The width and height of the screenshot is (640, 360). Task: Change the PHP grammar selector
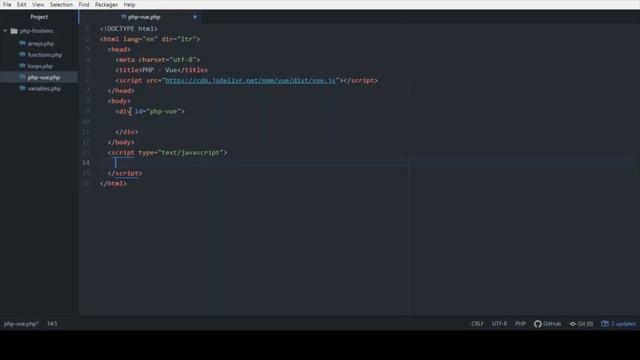(x=520, y=324)
